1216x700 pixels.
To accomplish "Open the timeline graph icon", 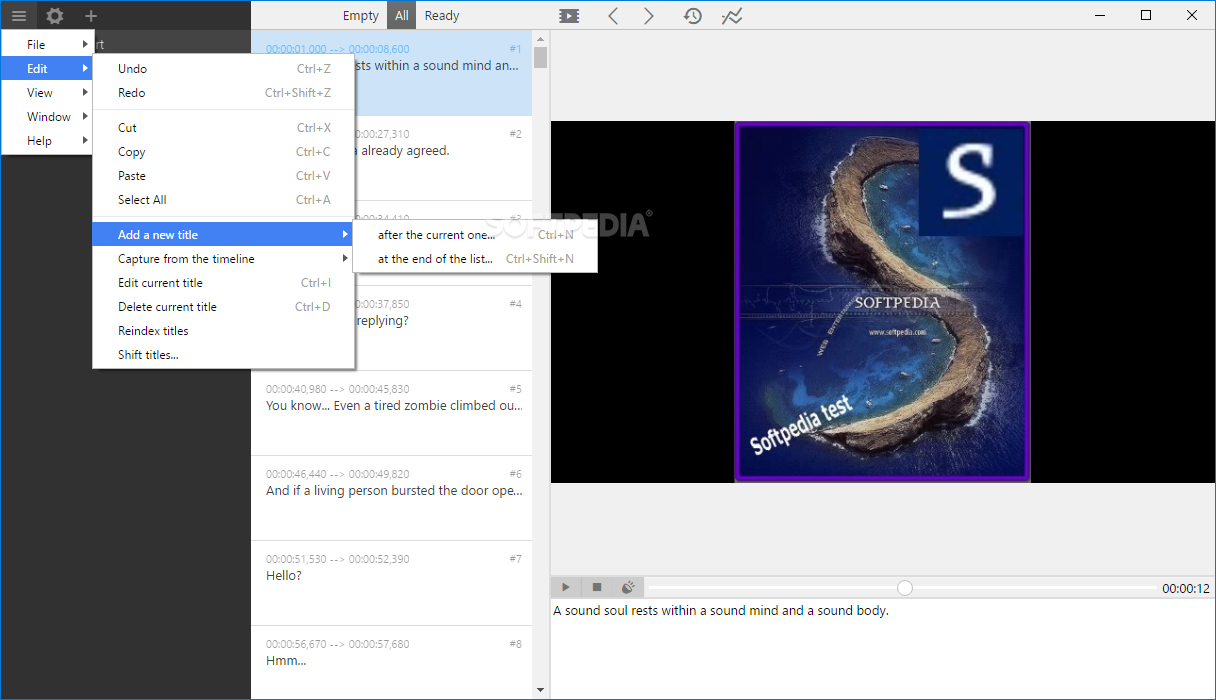I will tap(732, 16).
